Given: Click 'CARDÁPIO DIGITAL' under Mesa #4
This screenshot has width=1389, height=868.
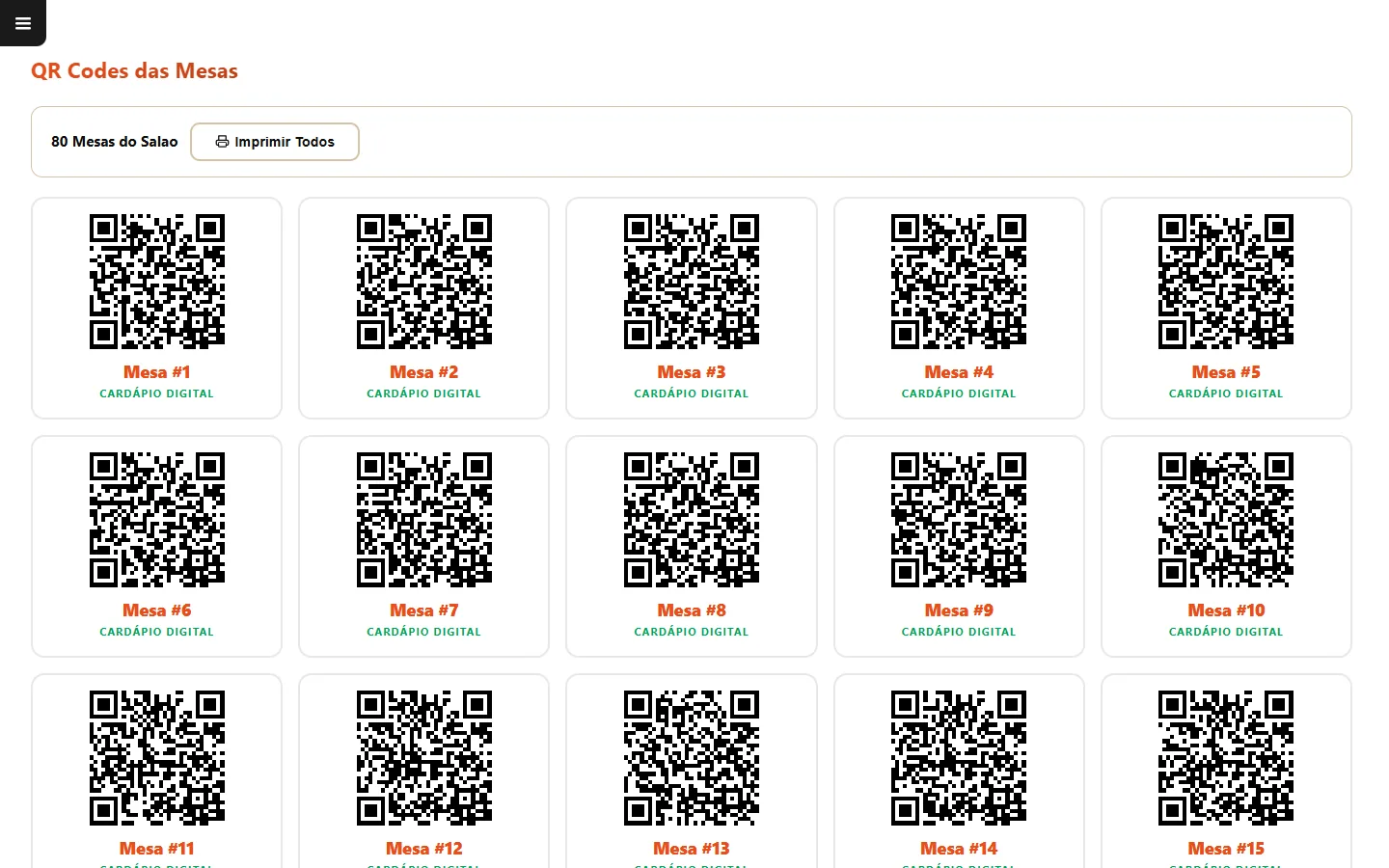Looking at the screenshot, I should pos(959,393).
